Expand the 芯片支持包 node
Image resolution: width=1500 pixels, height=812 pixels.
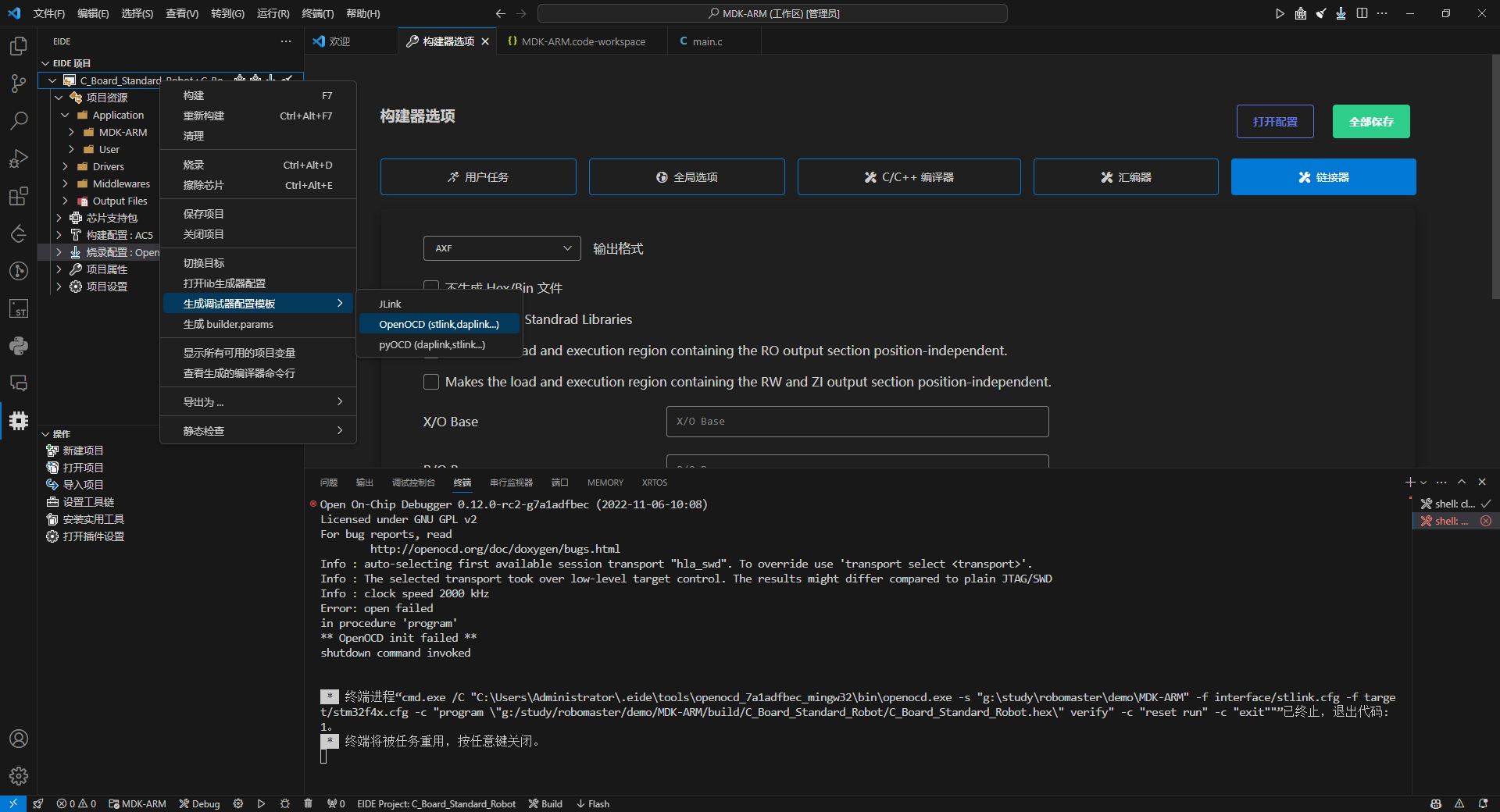coord(59,218)
